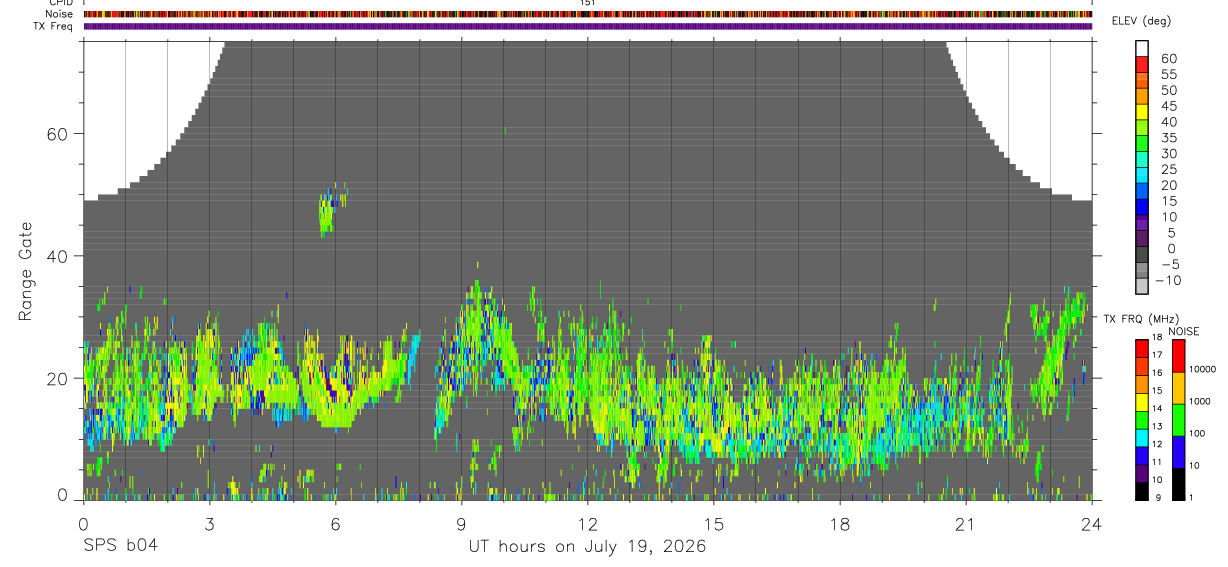Click the purple TX Freq strip bar
The height and width of the screenshot is (567, 1228).
point(588,26)
